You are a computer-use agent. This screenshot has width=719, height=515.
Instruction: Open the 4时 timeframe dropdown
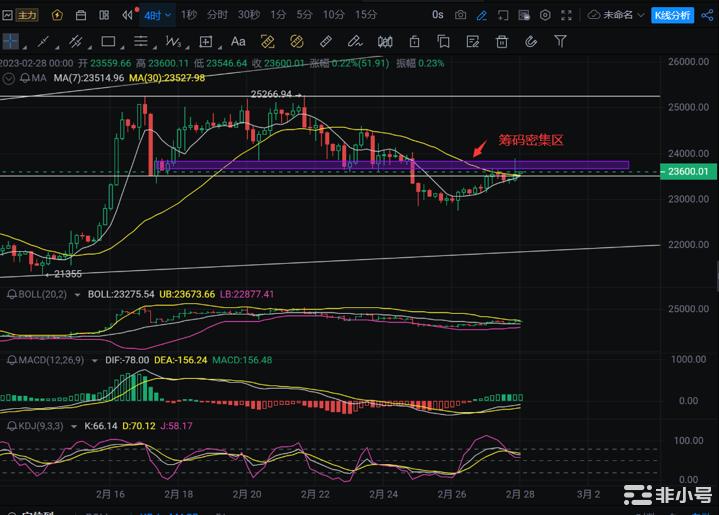[156, 15]
